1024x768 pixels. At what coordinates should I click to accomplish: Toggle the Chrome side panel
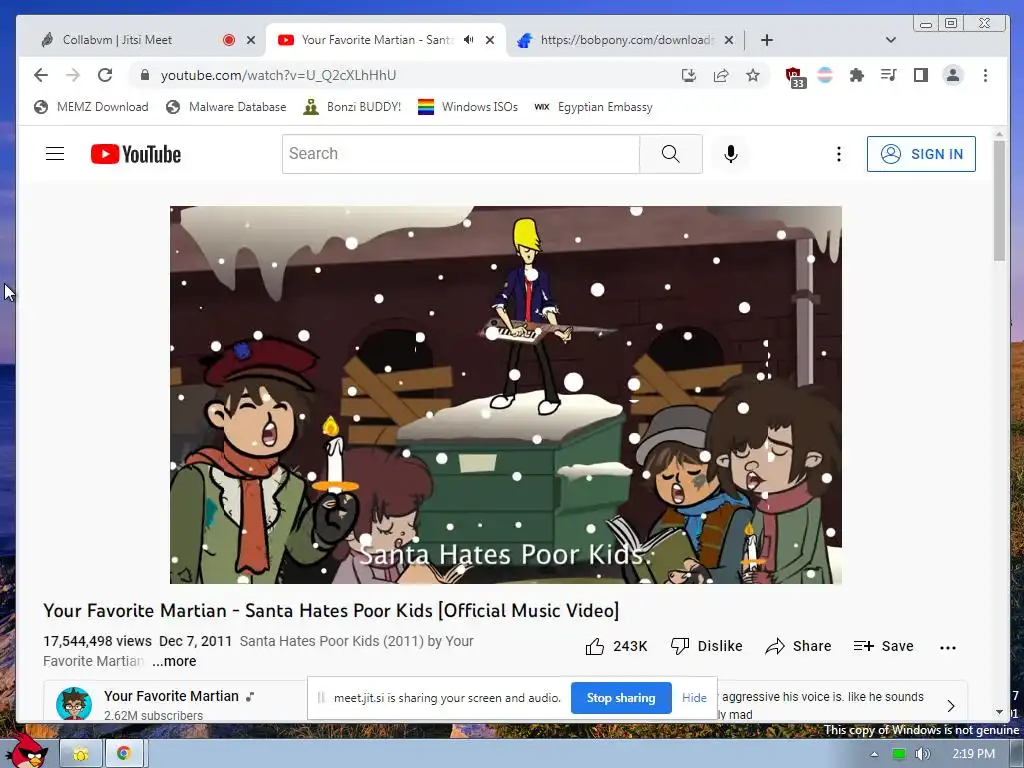921,75
